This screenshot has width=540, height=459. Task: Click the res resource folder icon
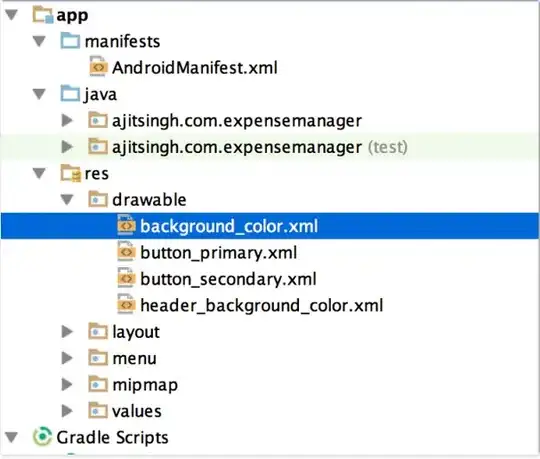point(71,173)
